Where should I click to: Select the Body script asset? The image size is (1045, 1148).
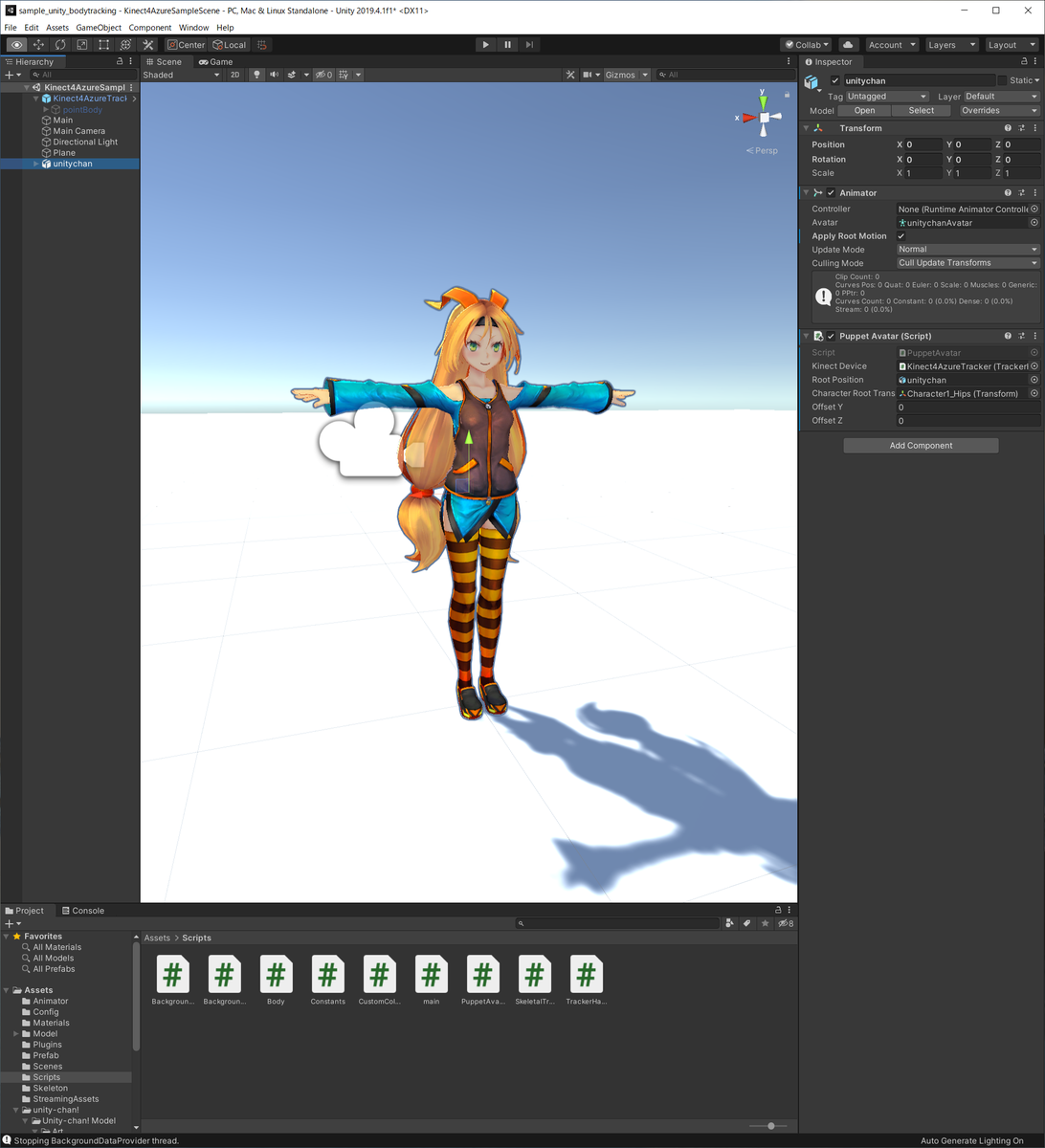tap(276, 980)
